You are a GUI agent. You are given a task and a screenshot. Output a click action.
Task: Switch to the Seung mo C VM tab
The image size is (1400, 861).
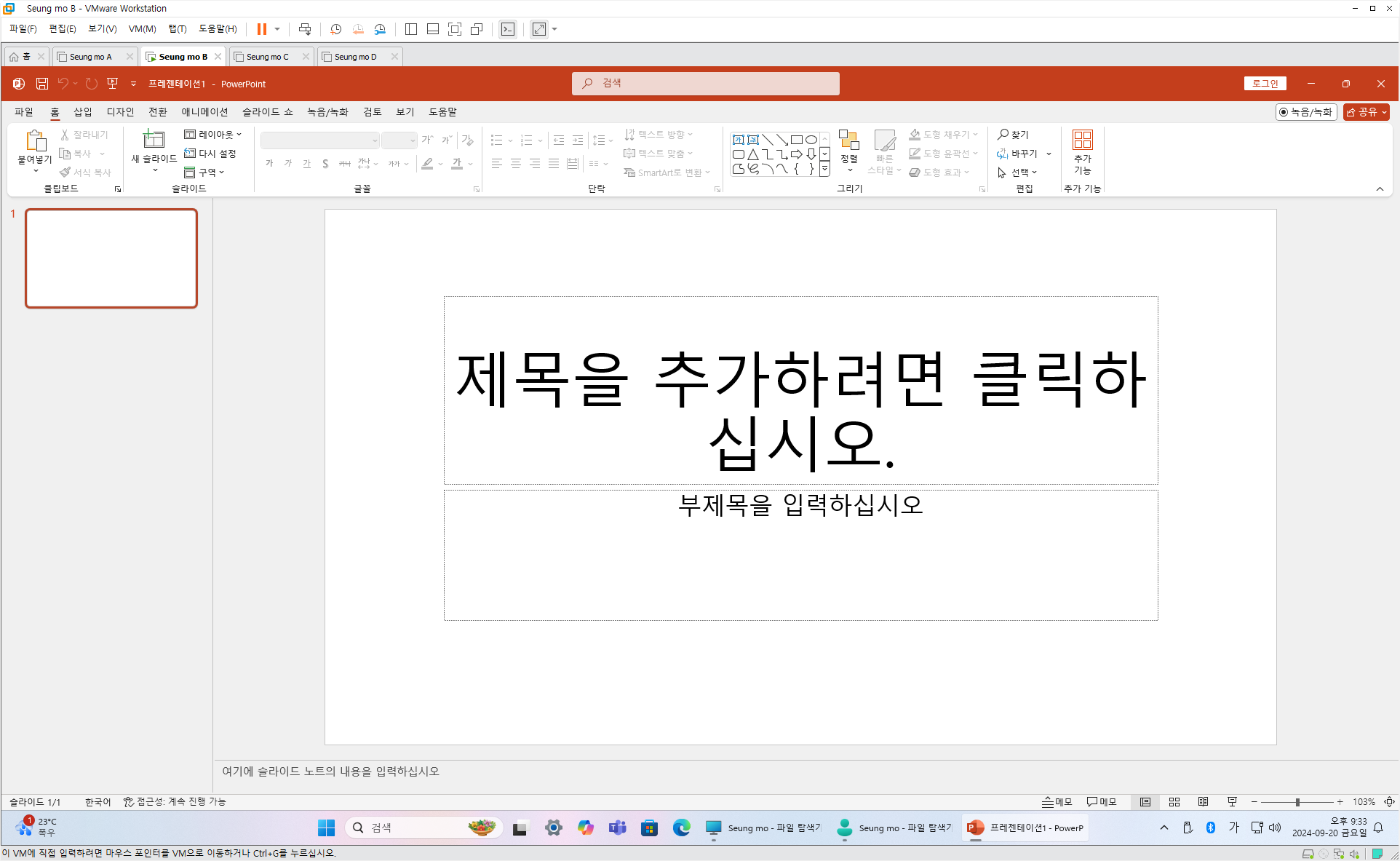[267, 57]
